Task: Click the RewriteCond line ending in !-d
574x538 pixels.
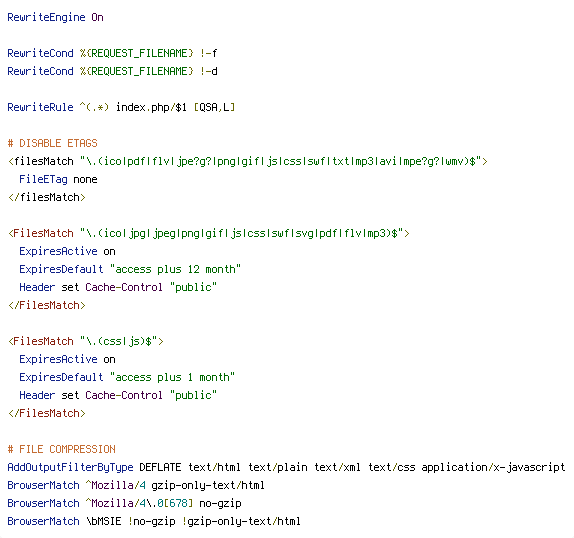Action: tap(112, 71)
